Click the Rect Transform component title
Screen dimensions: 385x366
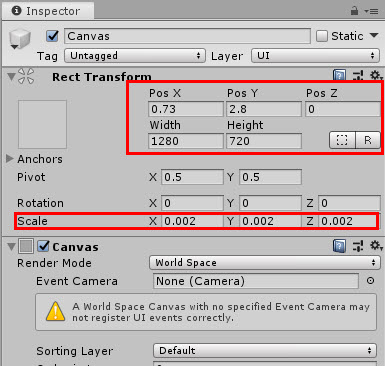(102, 77)
